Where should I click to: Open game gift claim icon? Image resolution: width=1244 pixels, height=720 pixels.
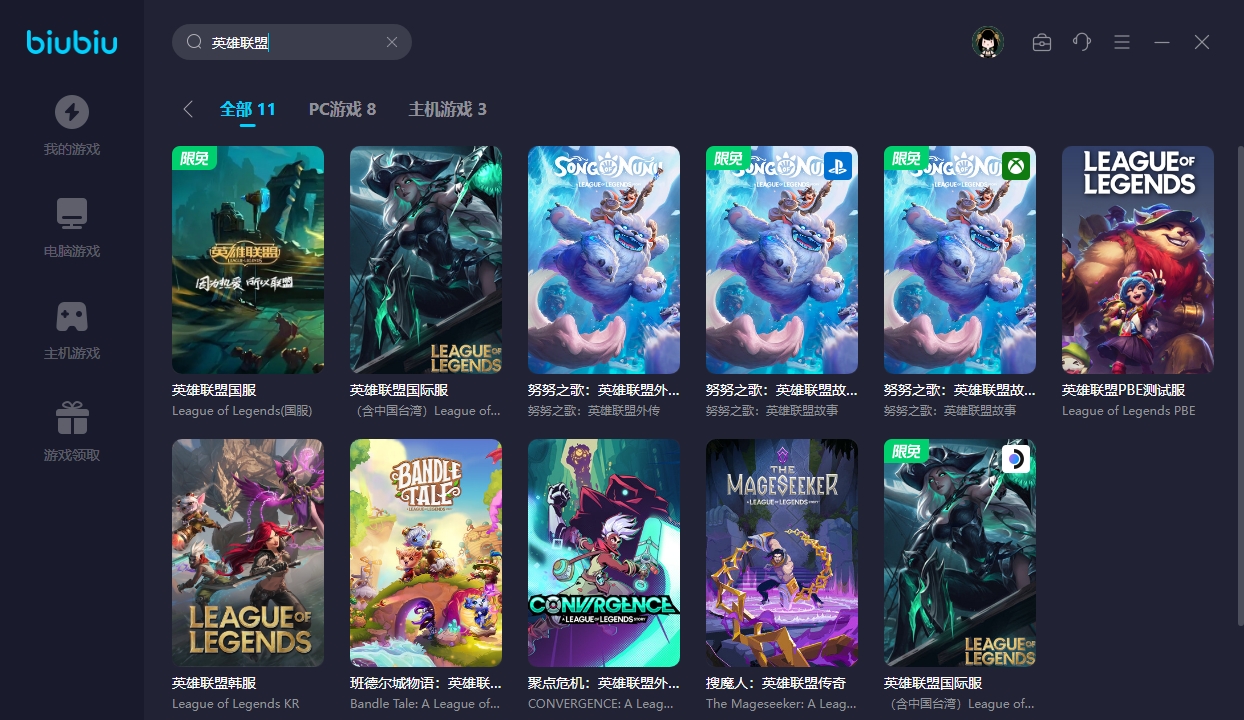click(71, 418)
